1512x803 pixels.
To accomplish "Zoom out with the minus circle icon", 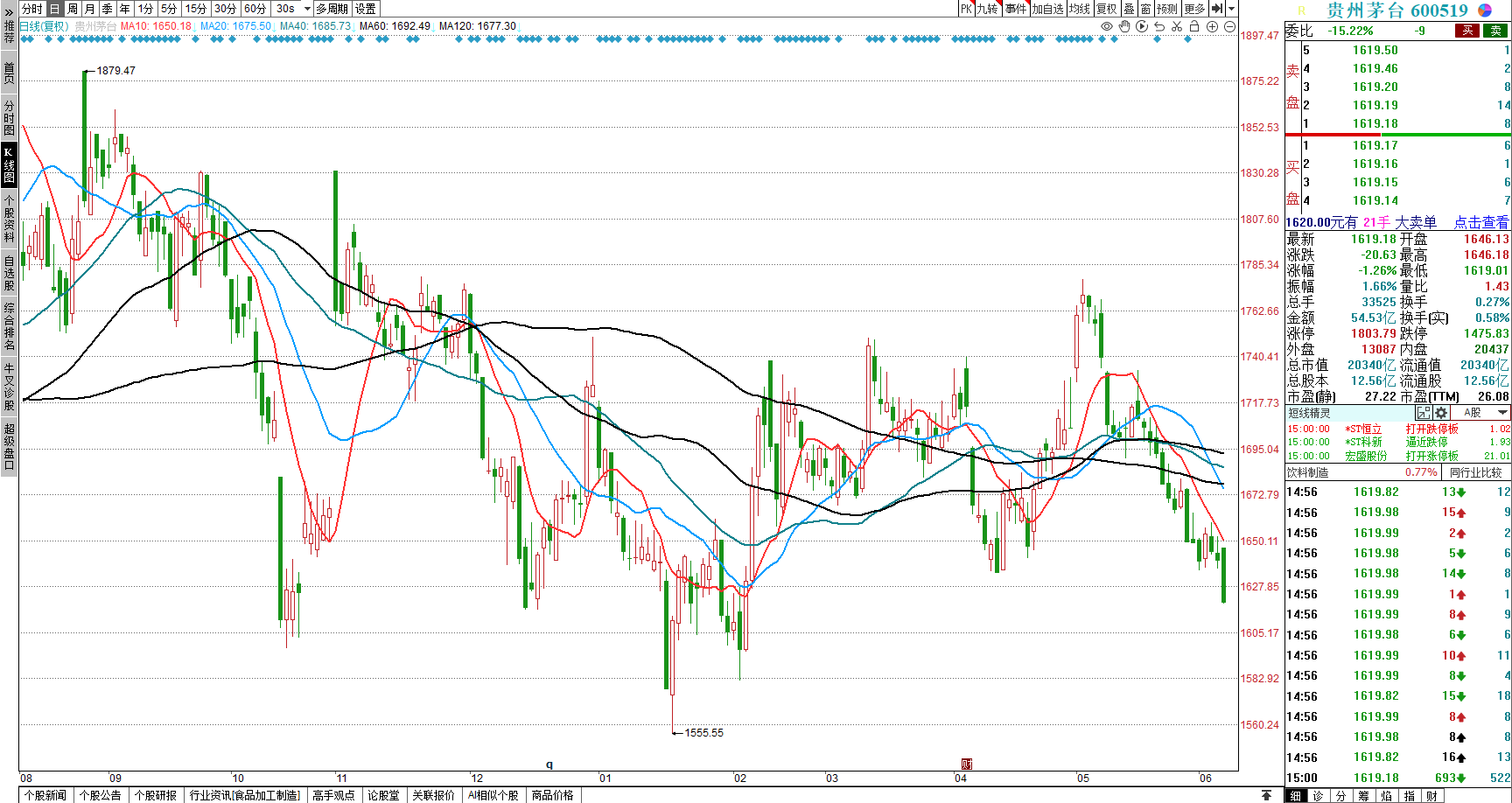I will click(x=1229, y=26).
